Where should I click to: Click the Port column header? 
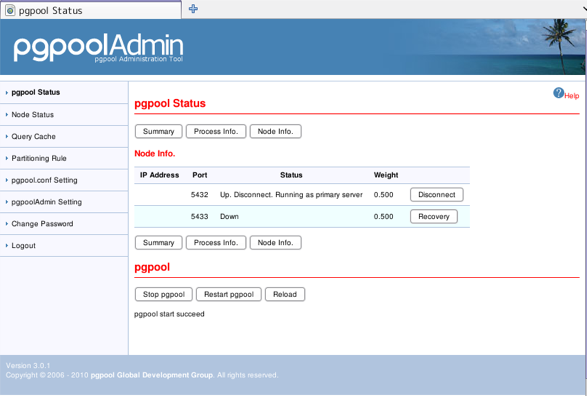pos(200,175)
